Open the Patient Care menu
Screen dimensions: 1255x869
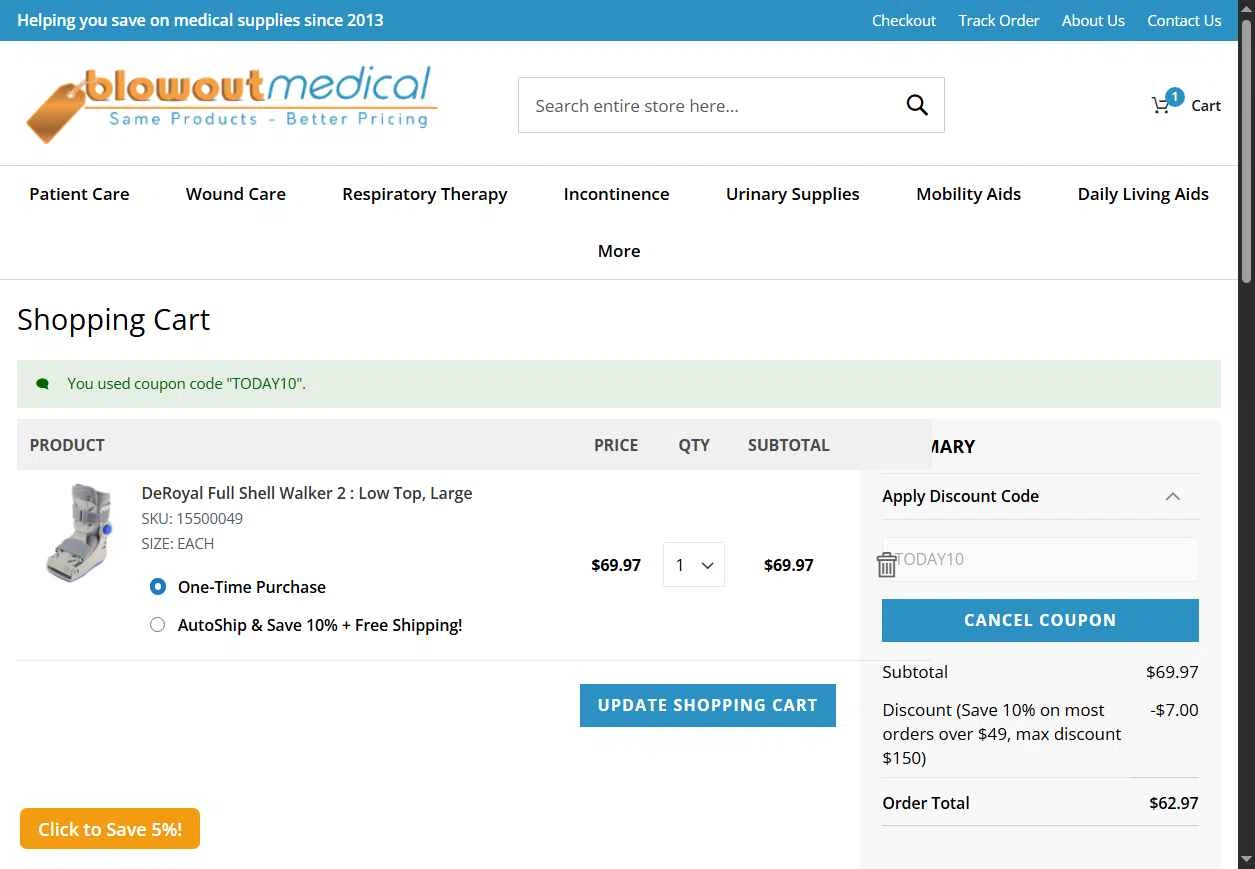79,194
